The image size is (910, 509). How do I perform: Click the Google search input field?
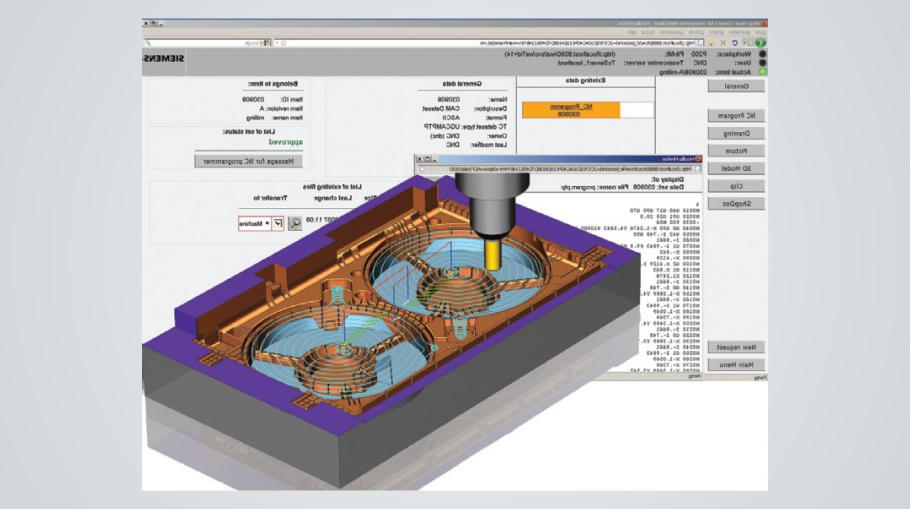206,43
